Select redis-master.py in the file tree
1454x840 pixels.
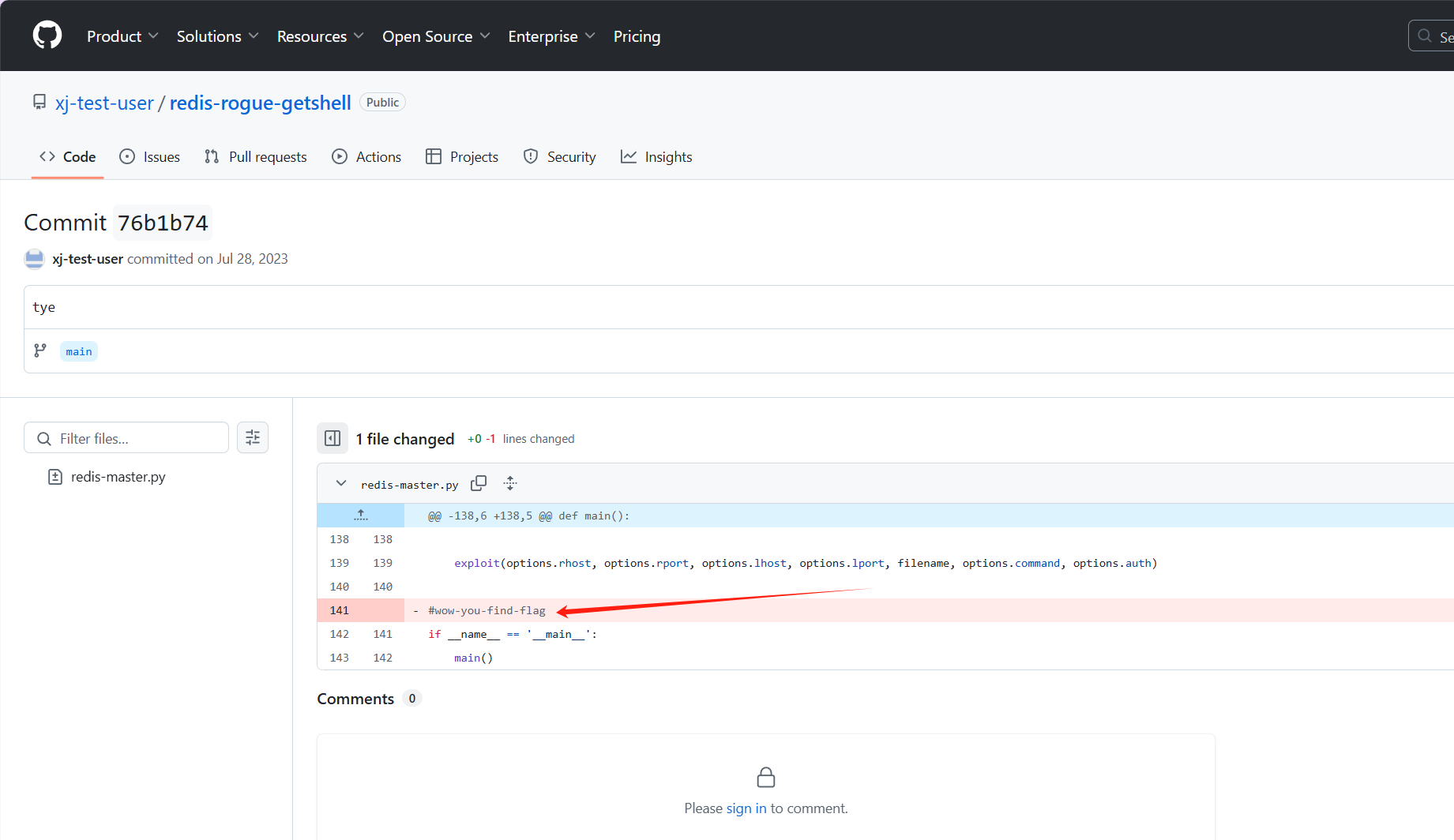click(x=118, y=477)
